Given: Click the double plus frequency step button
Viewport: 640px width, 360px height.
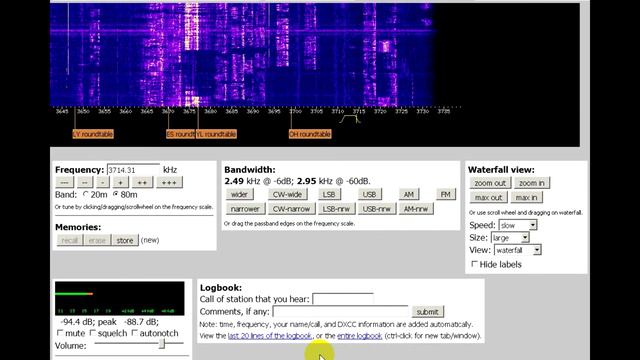Looking at the screenshot, I should coord(142,182).
